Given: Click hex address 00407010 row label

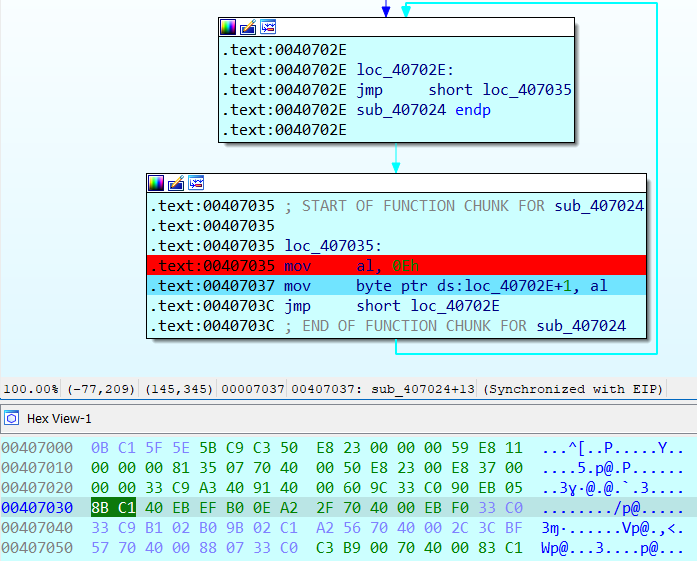Looking at the screenshot, I should [x=37, y=468].
